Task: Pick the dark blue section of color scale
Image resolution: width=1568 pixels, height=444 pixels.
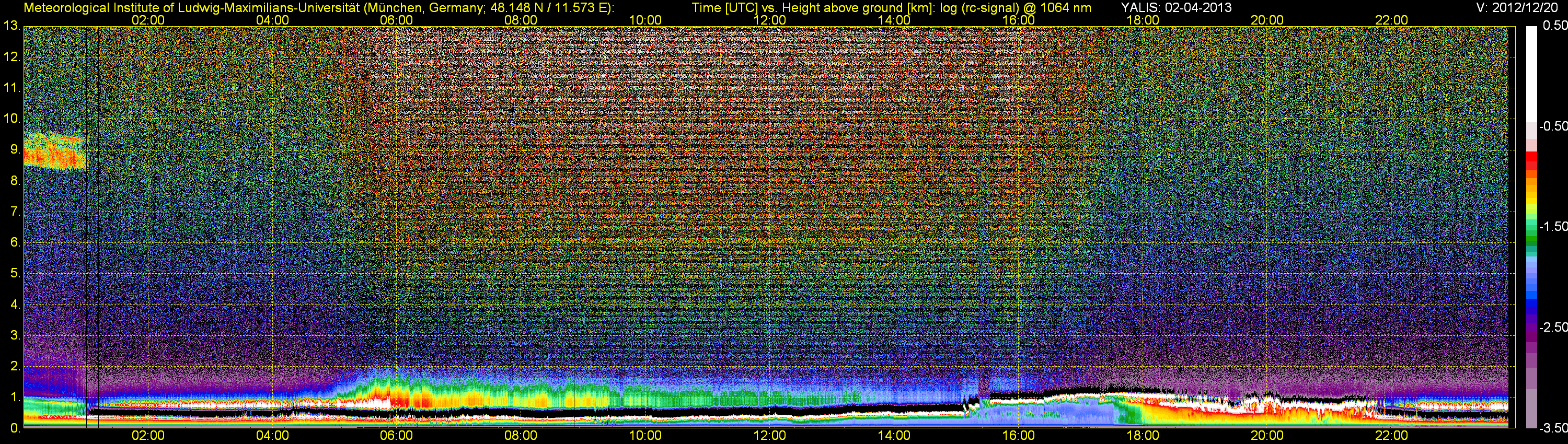Action: (1531, 304)
